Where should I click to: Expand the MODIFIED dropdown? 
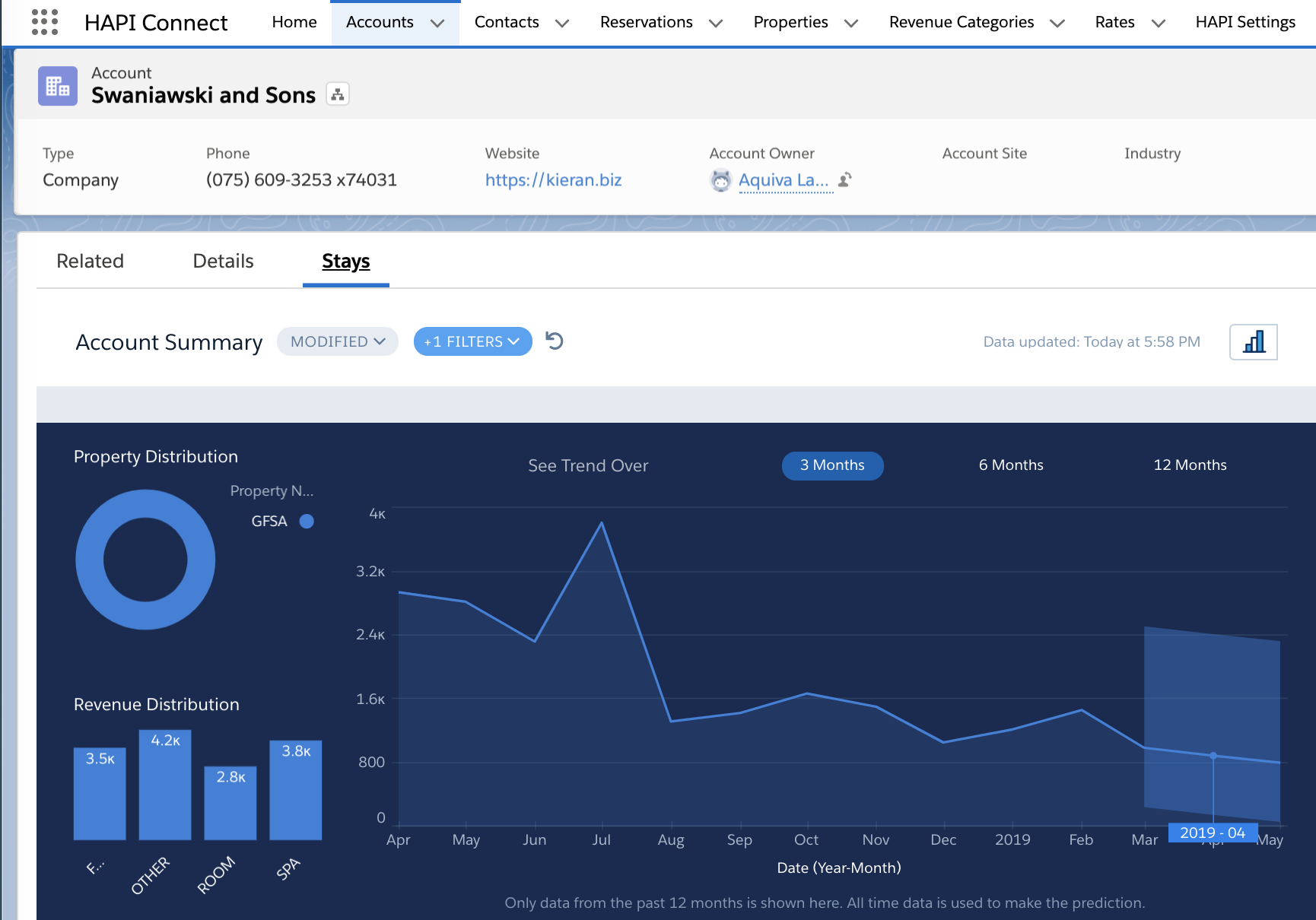click(338, 342)
